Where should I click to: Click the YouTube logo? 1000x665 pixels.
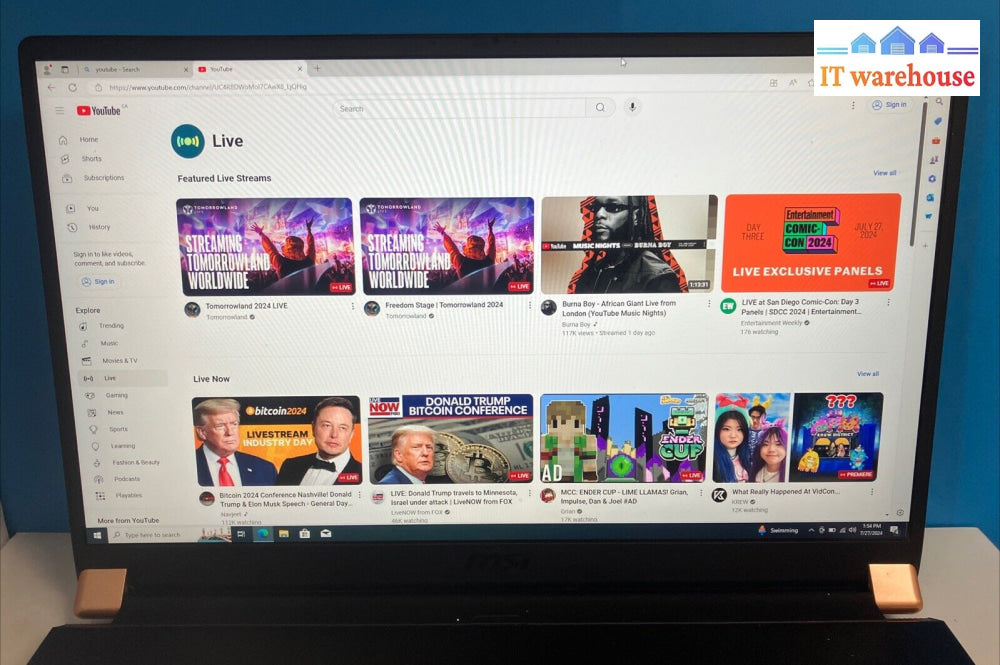[x=99, y=110]
